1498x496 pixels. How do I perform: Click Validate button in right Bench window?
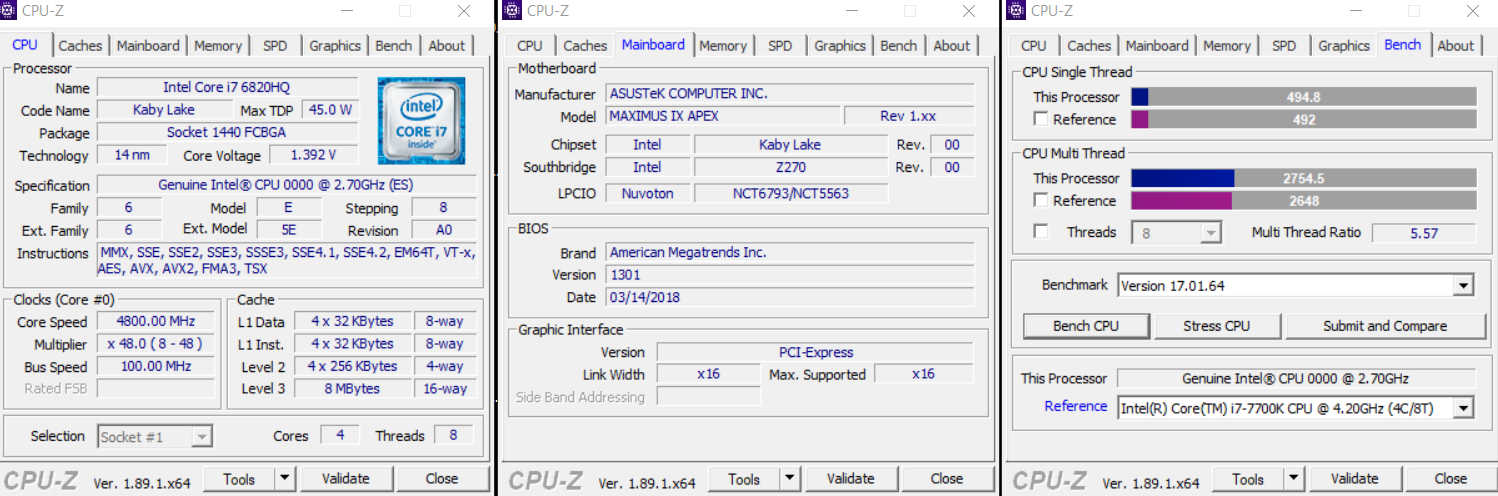[x=1355, y=479]
